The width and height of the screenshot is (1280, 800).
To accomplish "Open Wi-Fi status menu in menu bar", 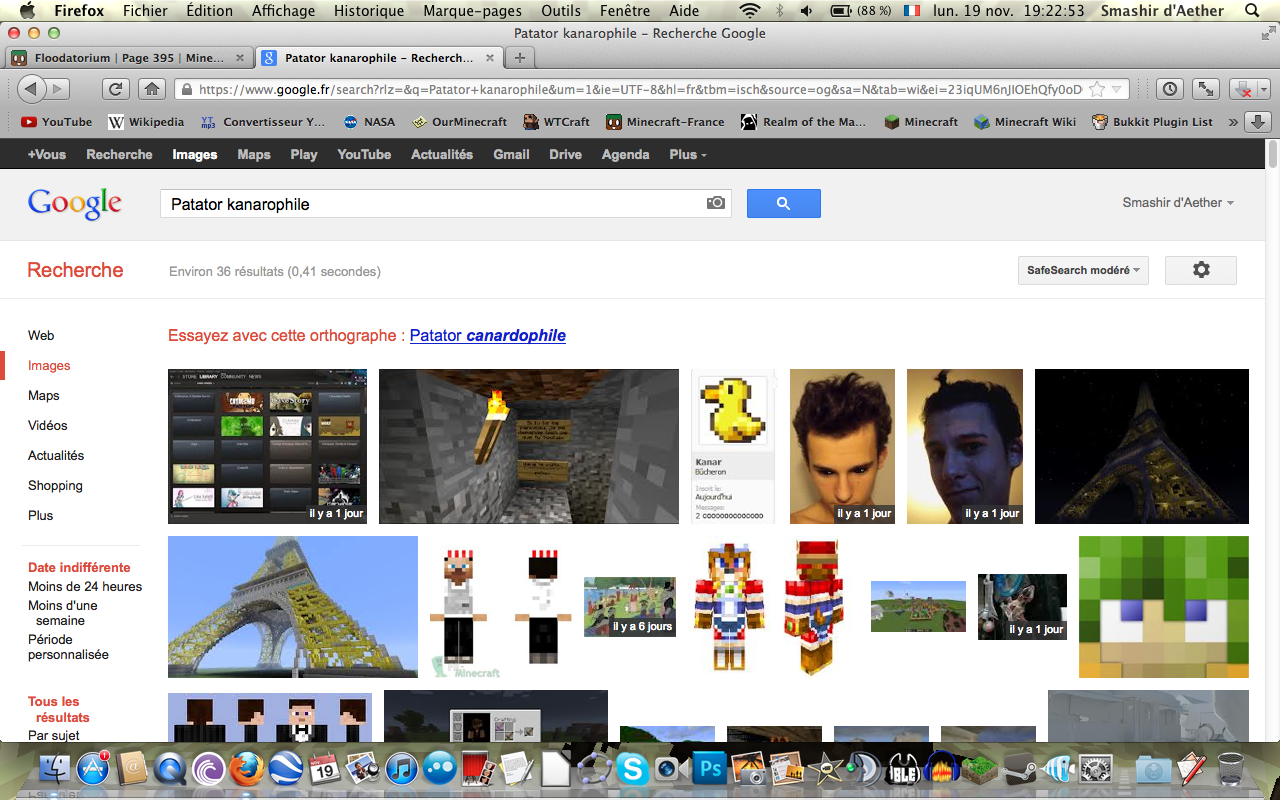I will (x=749, y=11).
